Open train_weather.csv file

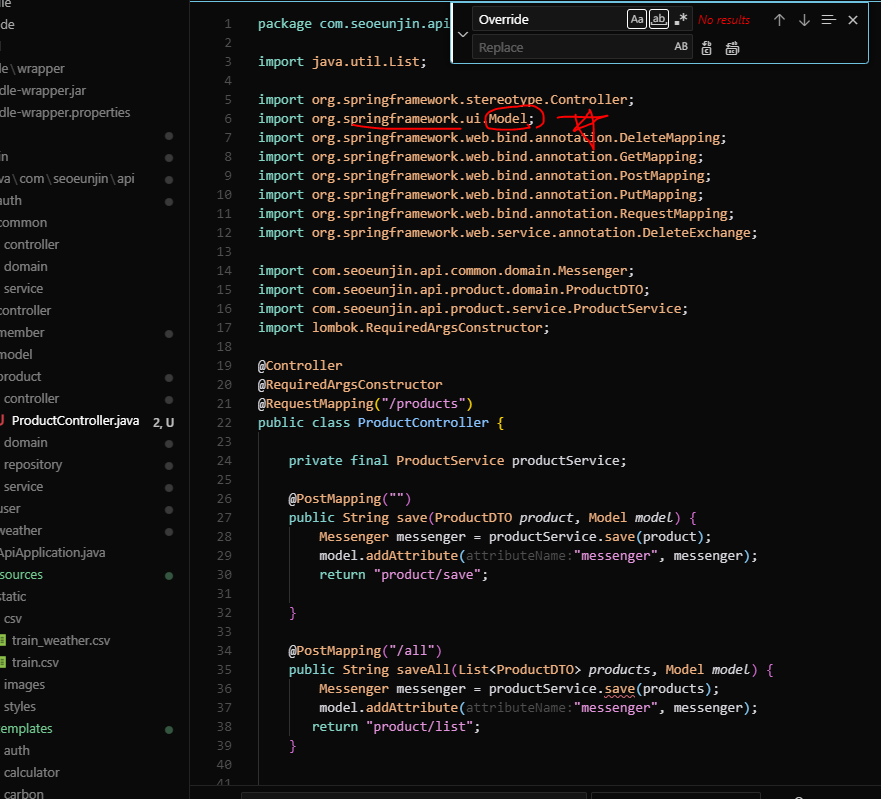coord(61,641)
